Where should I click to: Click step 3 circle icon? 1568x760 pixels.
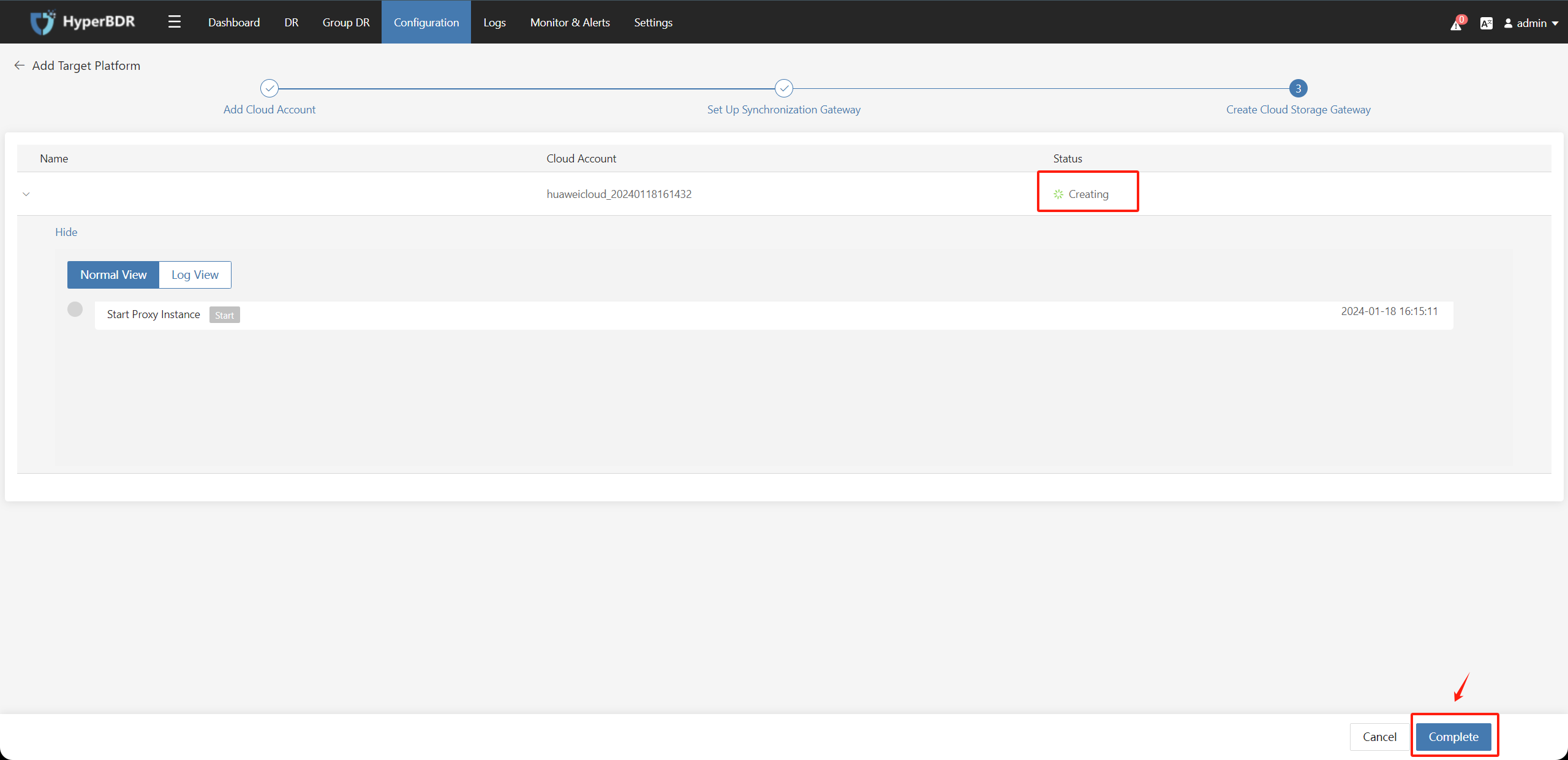pyautogui.click(x=1298, y=88)
